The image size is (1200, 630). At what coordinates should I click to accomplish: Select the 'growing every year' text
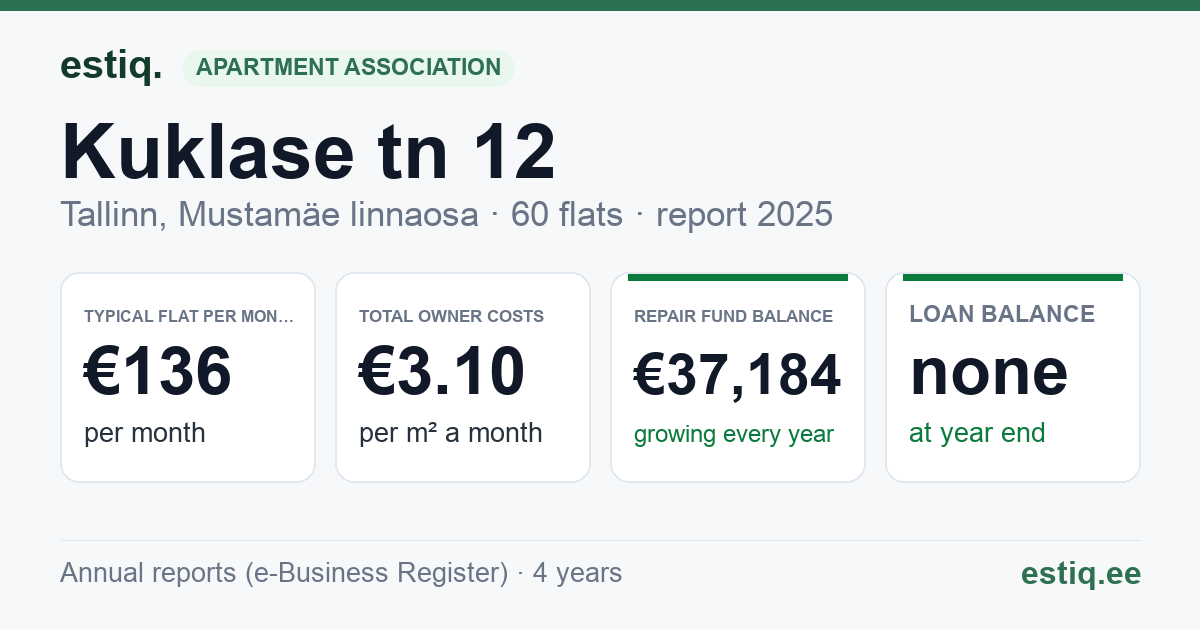(734, 435)
